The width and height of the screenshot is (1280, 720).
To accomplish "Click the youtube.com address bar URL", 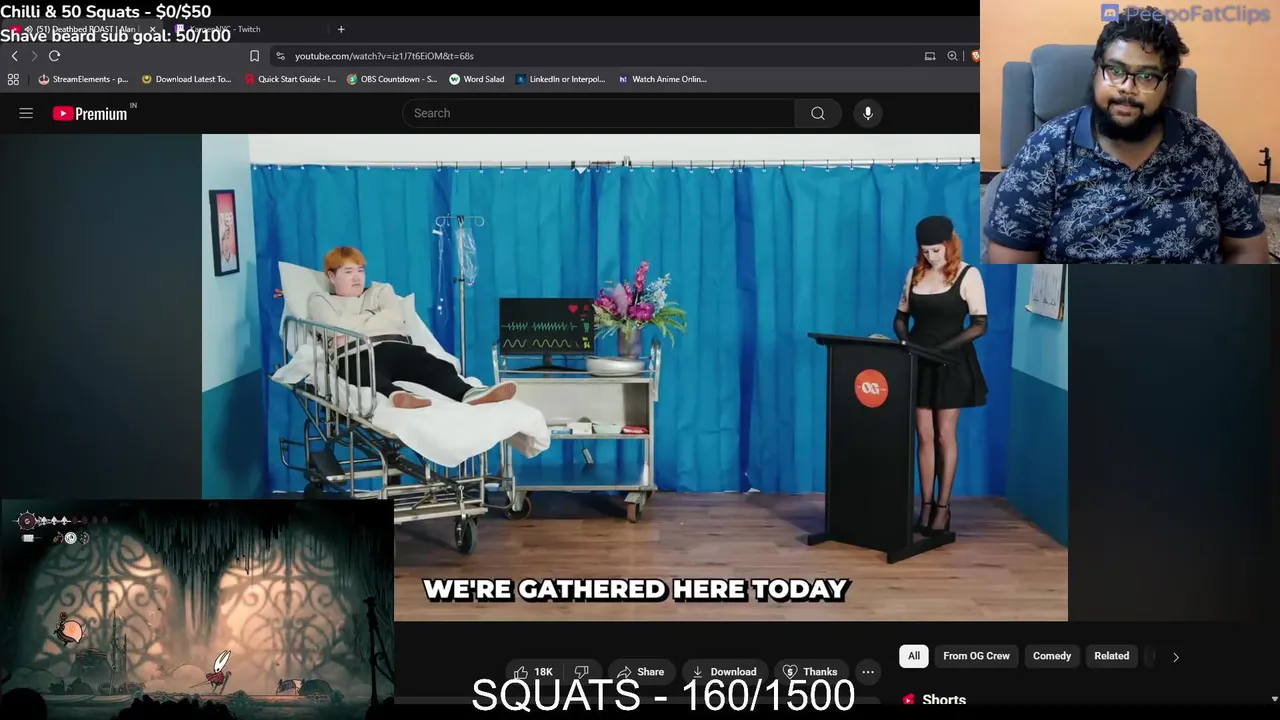I will pos(384,56).
